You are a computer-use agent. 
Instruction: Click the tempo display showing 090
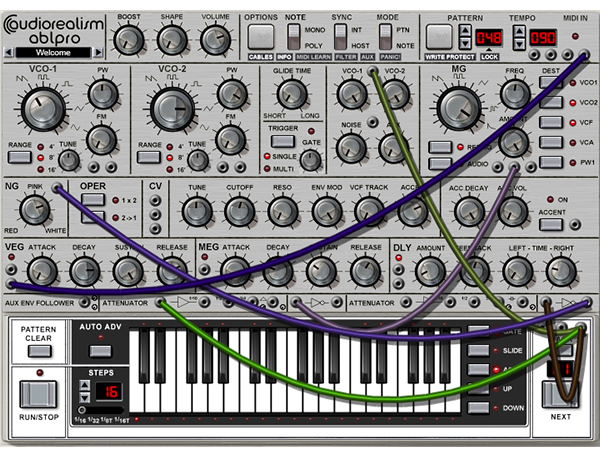coord(543,38)
